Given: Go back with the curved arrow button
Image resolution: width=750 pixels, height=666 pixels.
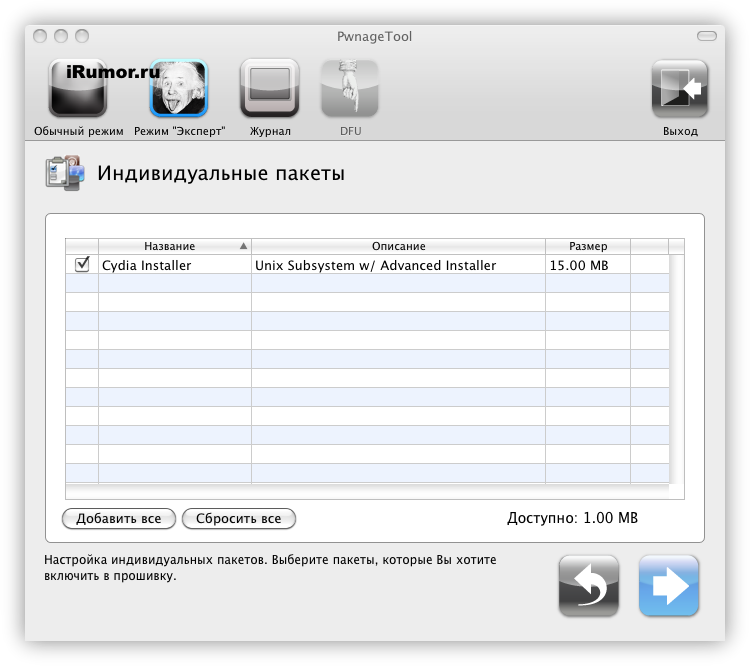Looking at the screenshot, I should [589, 585].
